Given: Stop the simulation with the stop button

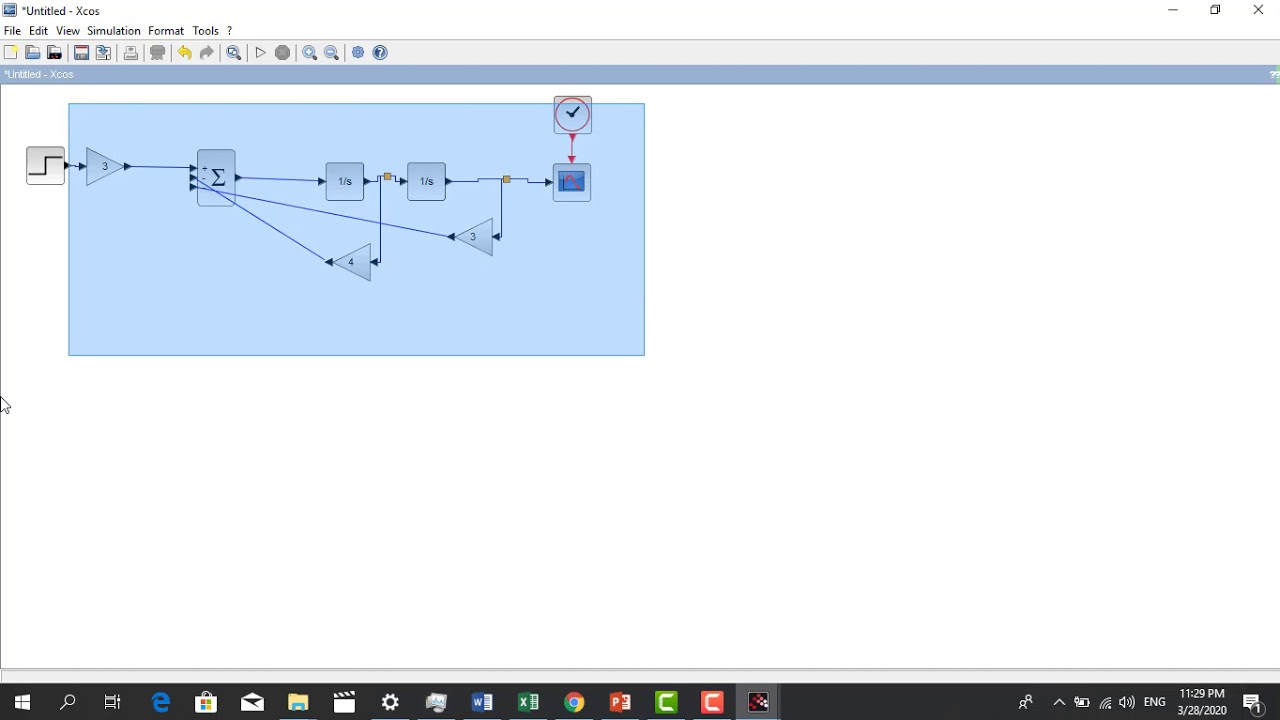Looking at the screenshot, I should 283,53.
